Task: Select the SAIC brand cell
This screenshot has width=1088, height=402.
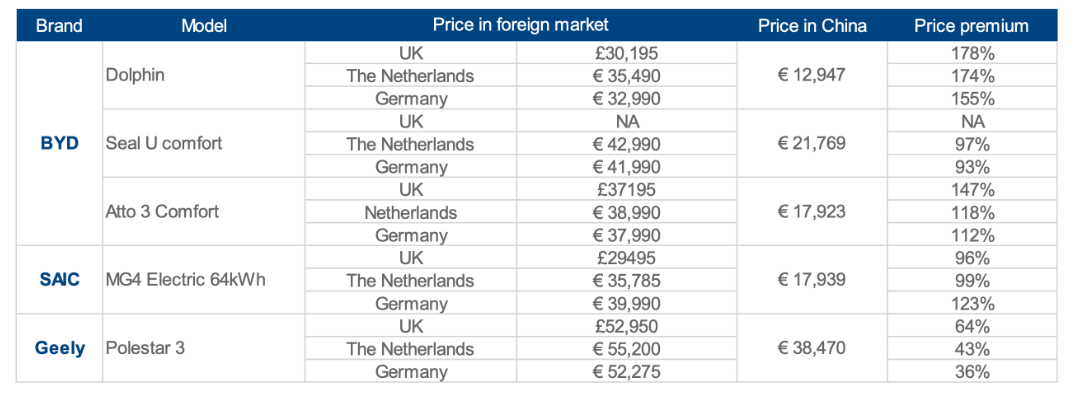Action: pos(59,280)
